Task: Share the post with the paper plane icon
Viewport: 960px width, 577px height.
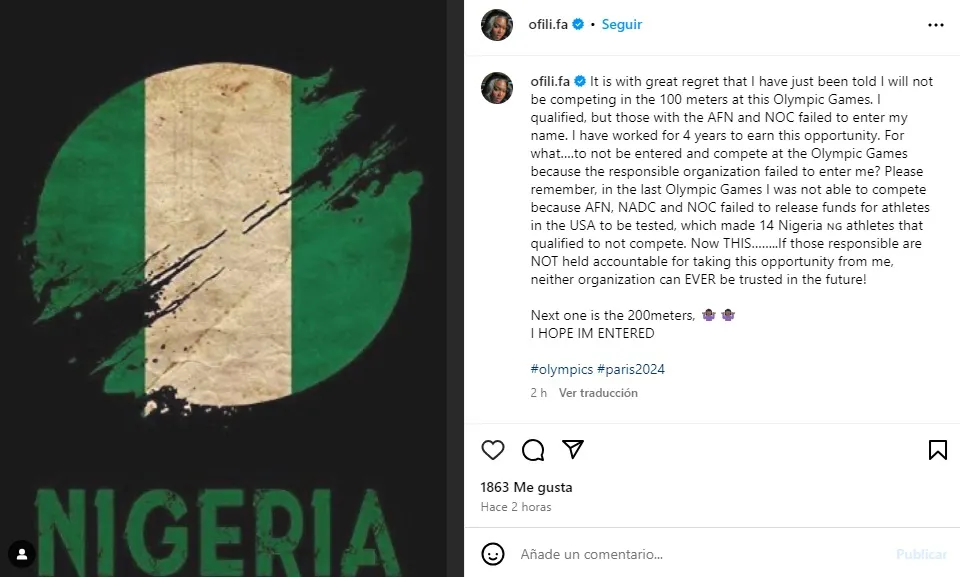Action: click(572, 449)
